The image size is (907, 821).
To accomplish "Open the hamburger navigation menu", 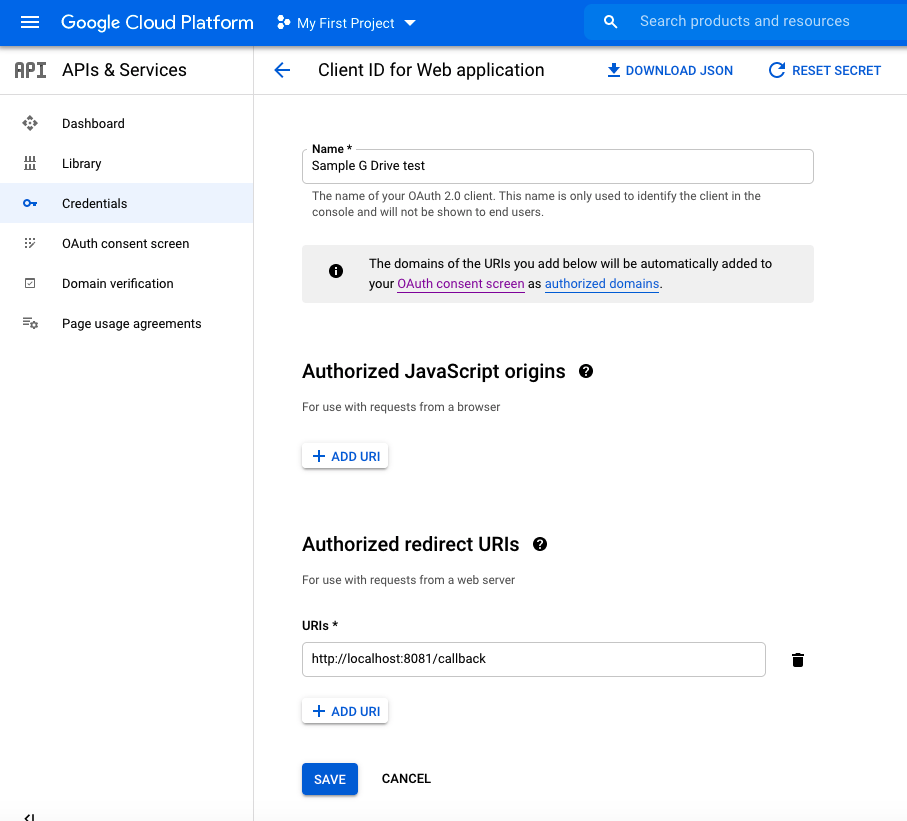I will [30, 23].
